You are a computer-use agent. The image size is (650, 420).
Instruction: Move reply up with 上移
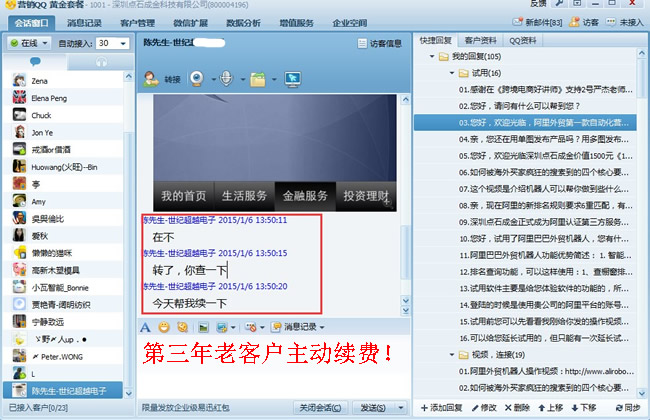pyautogui.click(x=551, y=408)
